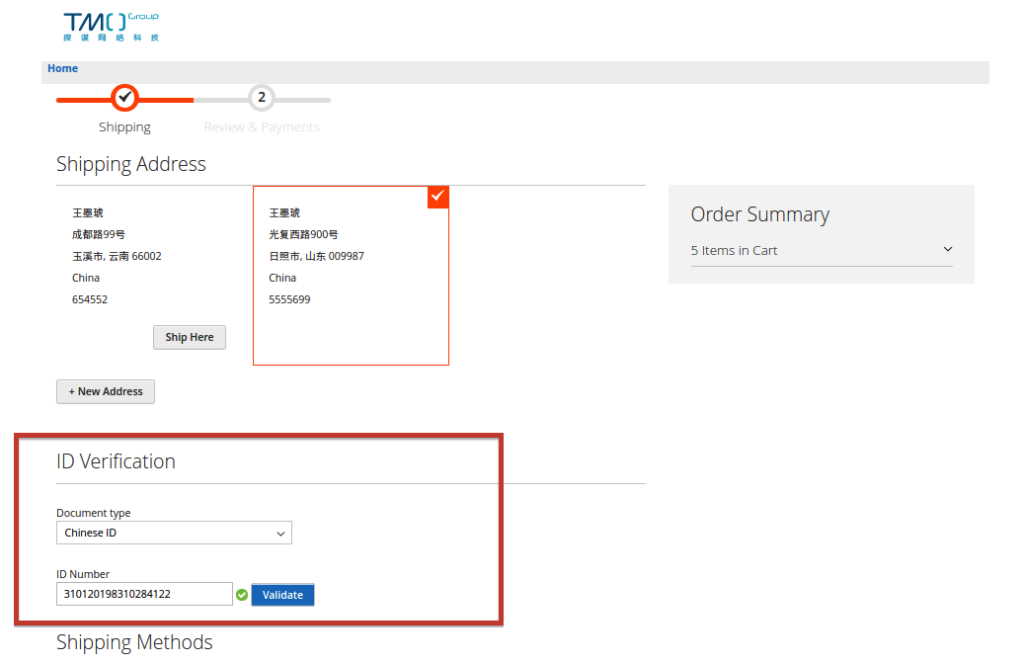Go to the Home breadcrumb link
Screen dimensions: 1024x664
click(x=63, y=68)
